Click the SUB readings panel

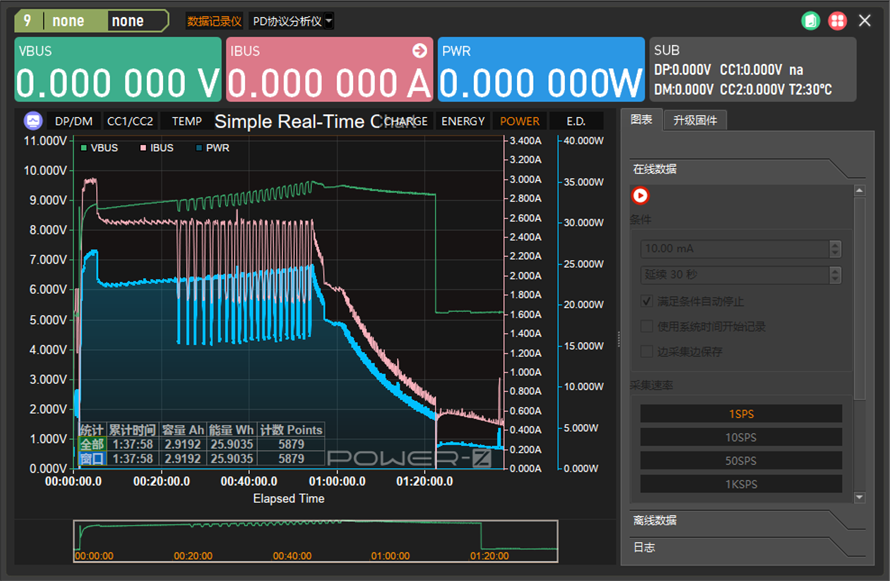click(753, 69)
